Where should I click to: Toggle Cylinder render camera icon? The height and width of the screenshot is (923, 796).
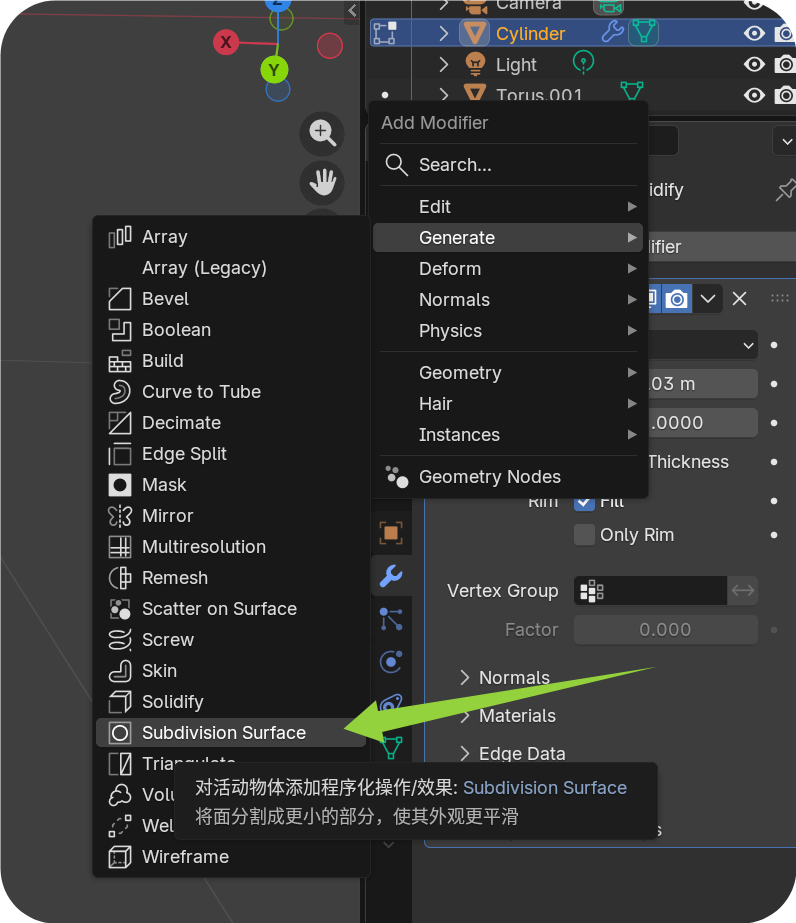[x=784, y=33]
